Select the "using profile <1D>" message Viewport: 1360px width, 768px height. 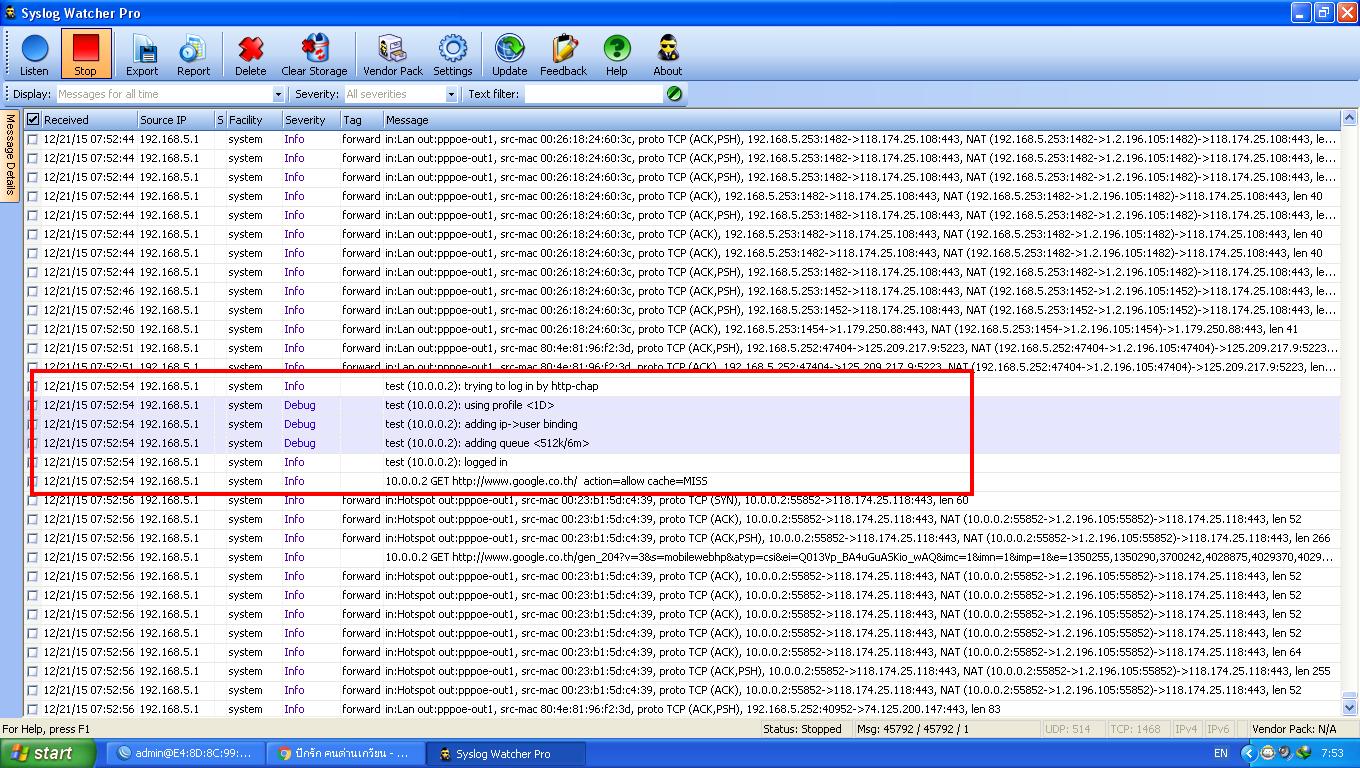coord(470,405)
